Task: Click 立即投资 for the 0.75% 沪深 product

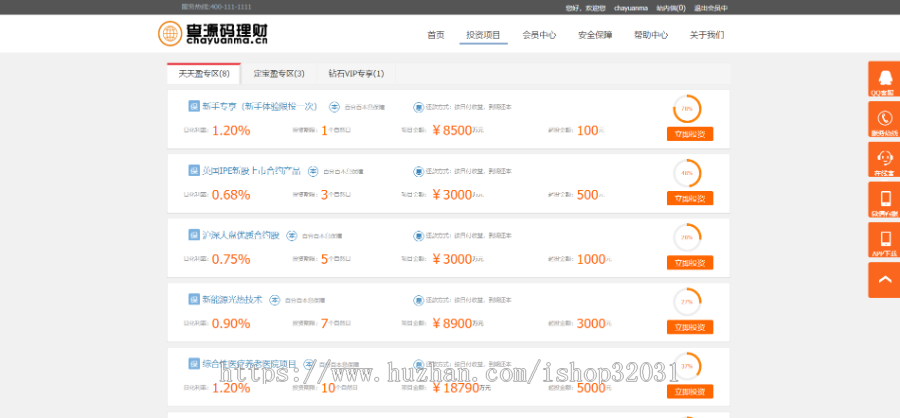Action: click(690, 263)
